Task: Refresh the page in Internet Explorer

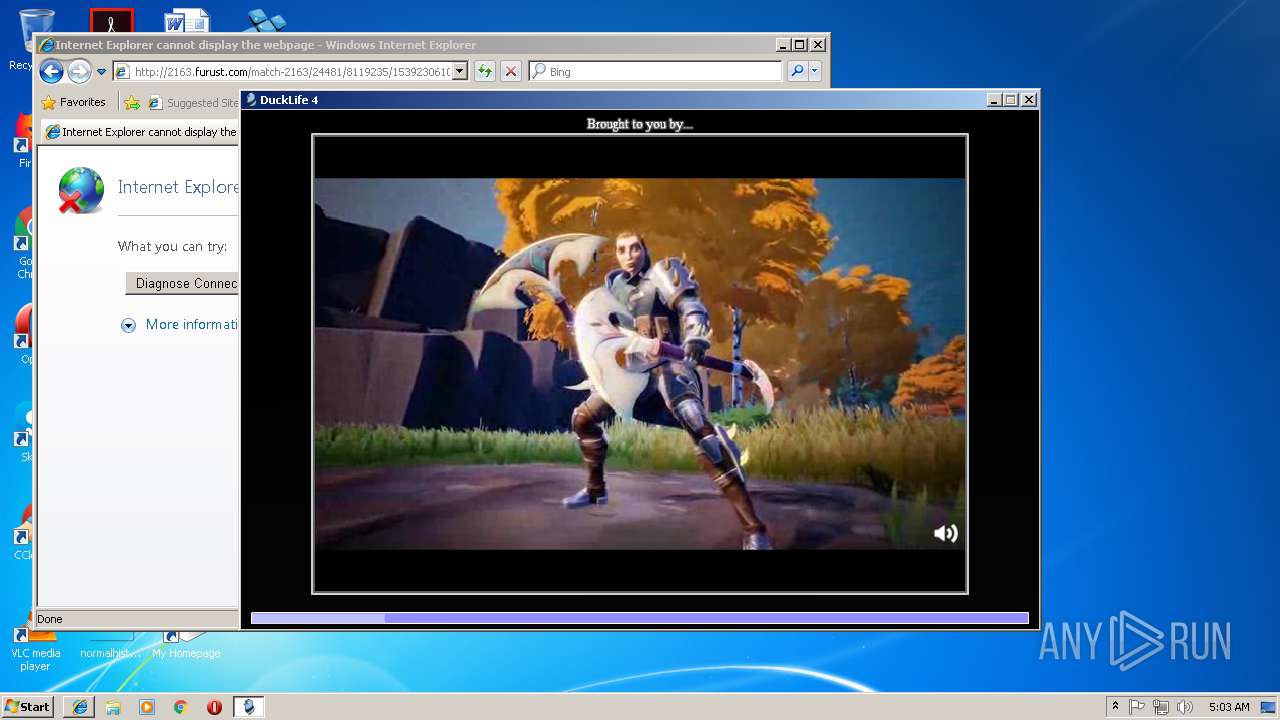Action: coord(485,71)
